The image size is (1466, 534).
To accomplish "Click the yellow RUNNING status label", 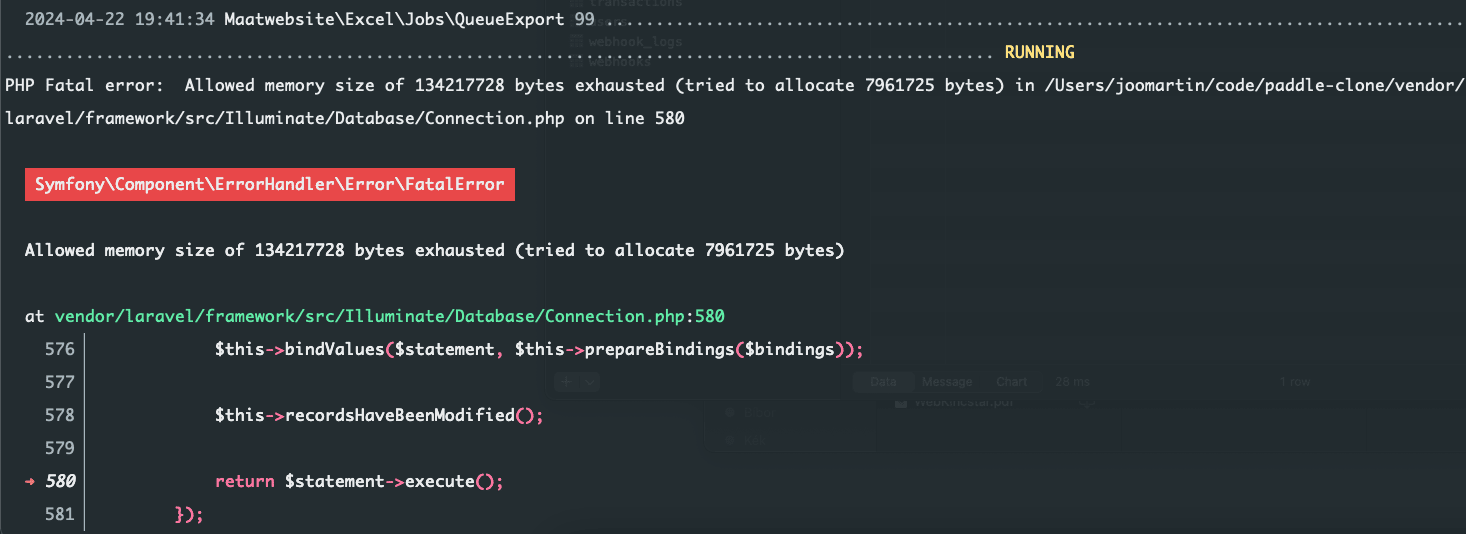I will 1039,52.
